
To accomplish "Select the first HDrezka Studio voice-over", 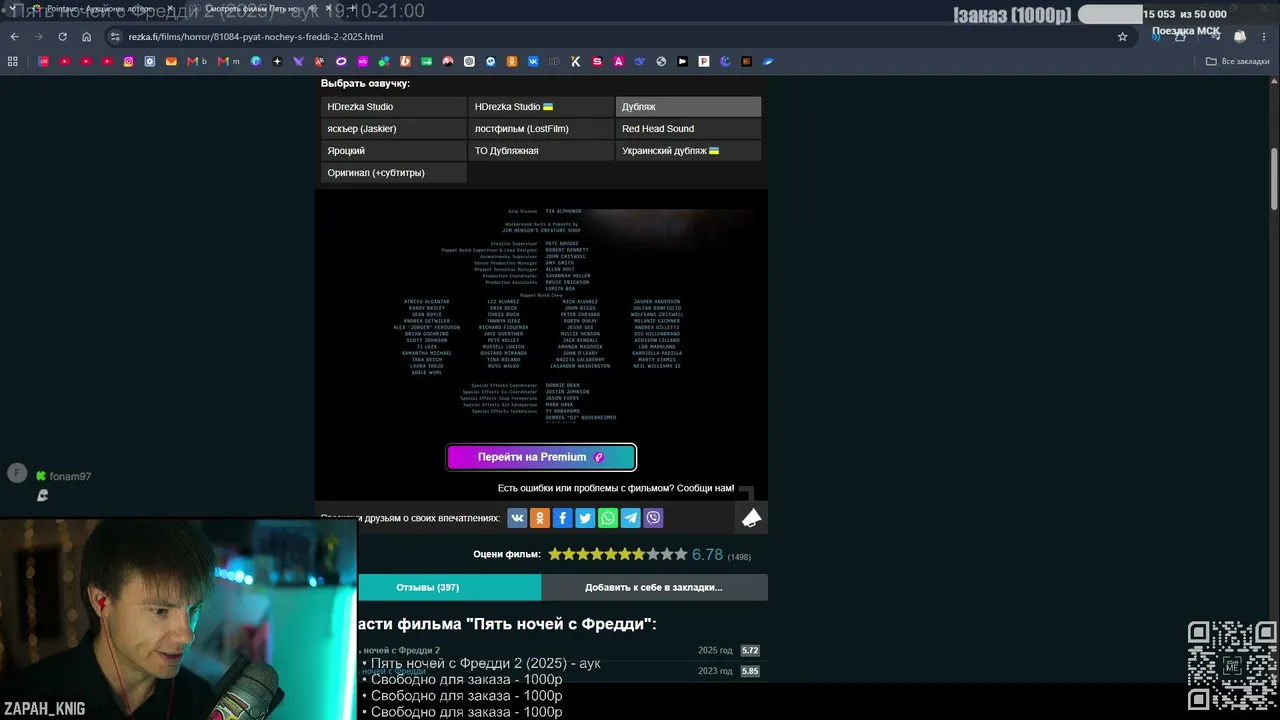I will tap(394, 107).
